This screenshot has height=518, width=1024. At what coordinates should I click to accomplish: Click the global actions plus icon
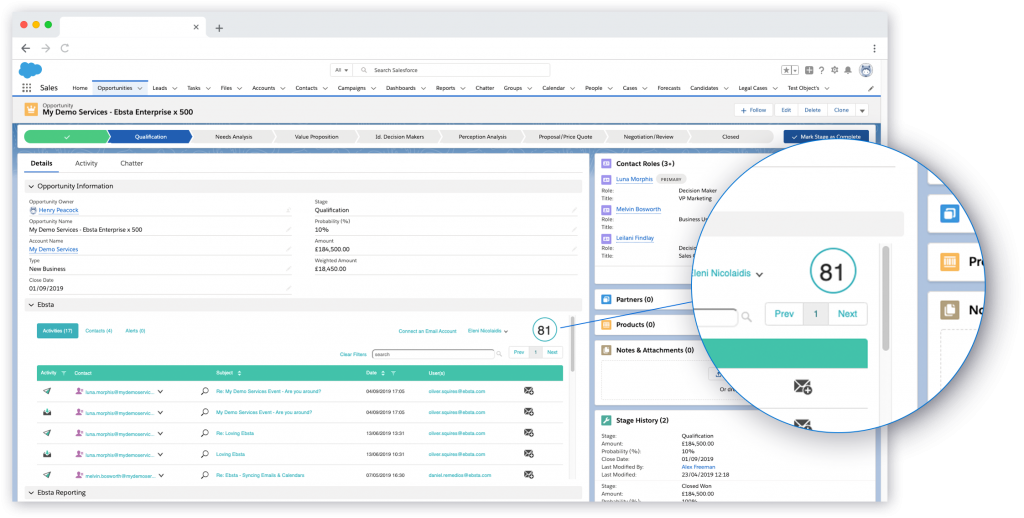coord(808,70)
